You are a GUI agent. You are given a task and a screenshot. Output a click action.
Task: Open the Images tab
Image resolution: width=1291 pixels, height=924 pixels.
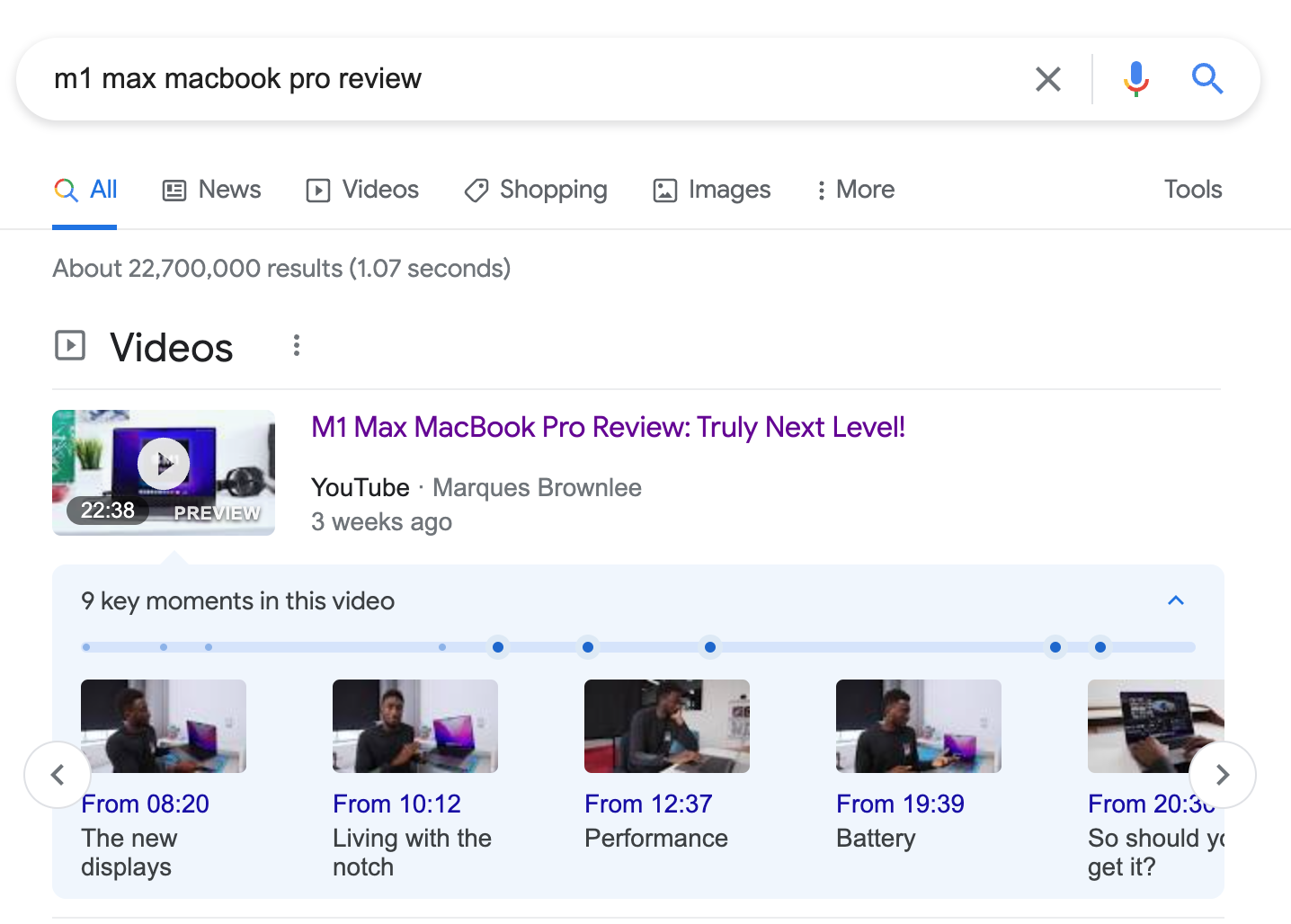(711, 190)
